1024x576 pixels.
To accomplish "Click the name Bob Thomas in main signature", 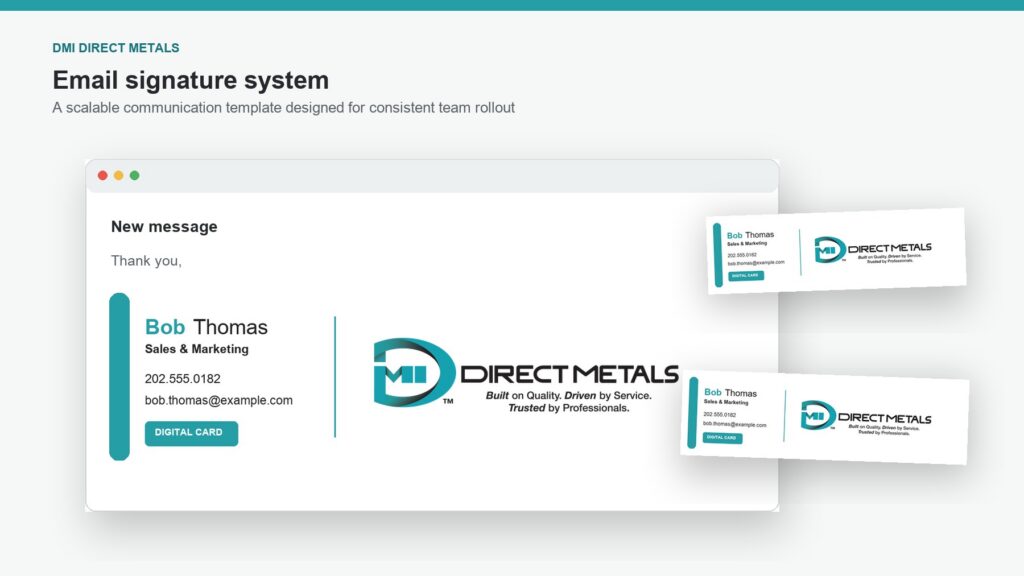I will click(x=206, y=327).
